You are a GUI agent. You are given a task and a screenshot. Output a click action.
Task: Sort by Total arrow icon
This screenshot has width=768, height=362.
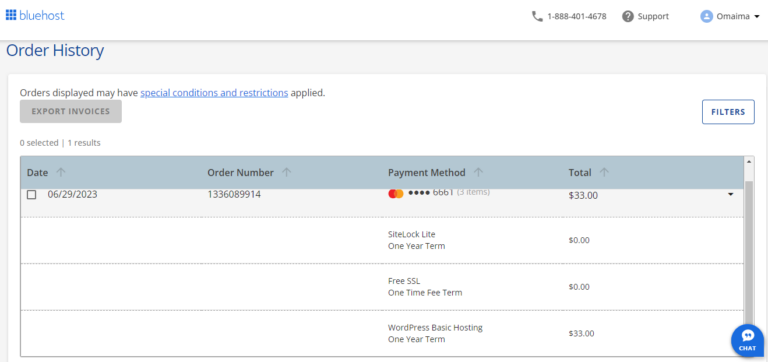(x=604, y=172)
